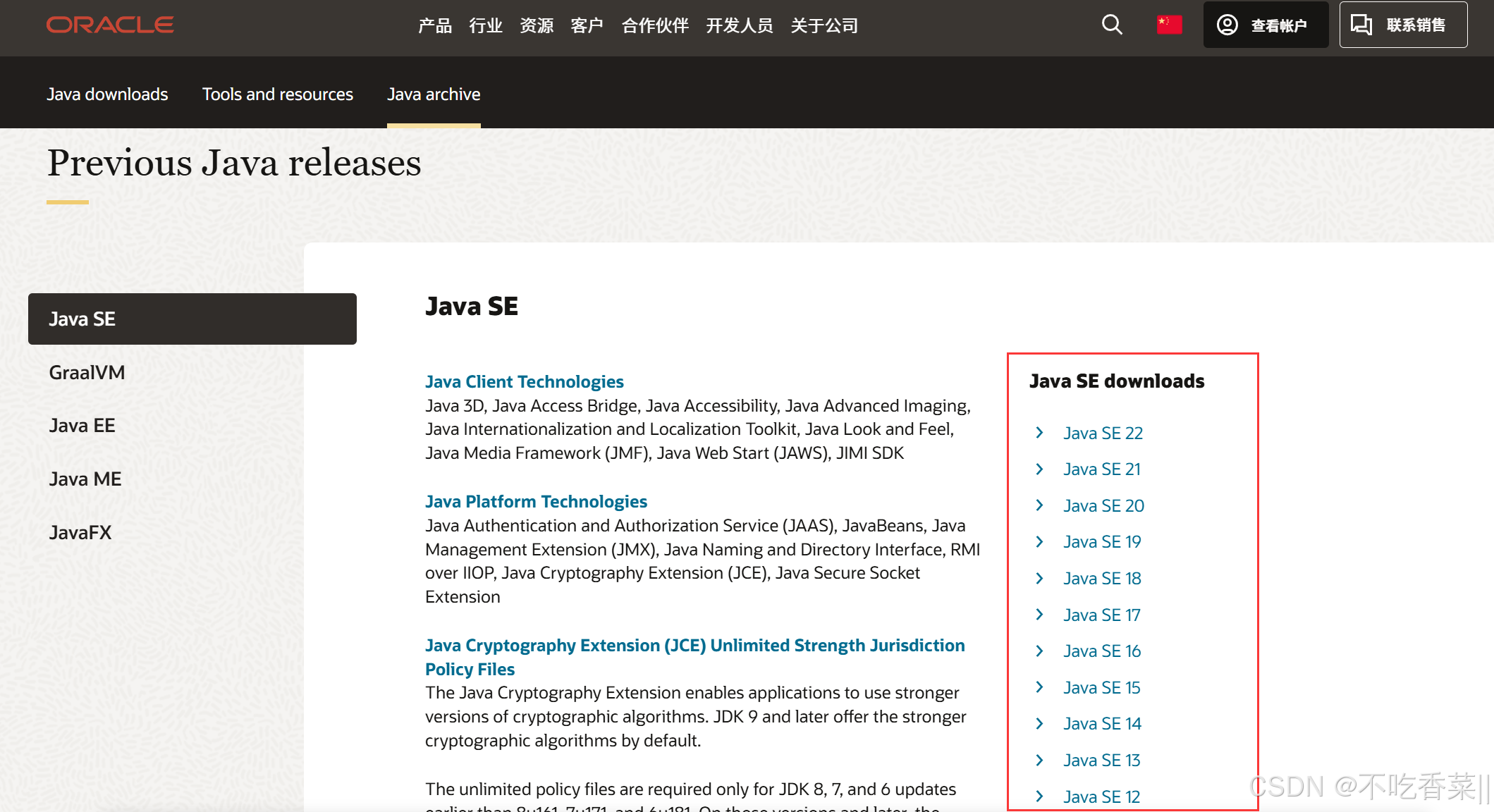
Task: Click the chevron beside Java SE 15
Action: [x=1039, y=687]
